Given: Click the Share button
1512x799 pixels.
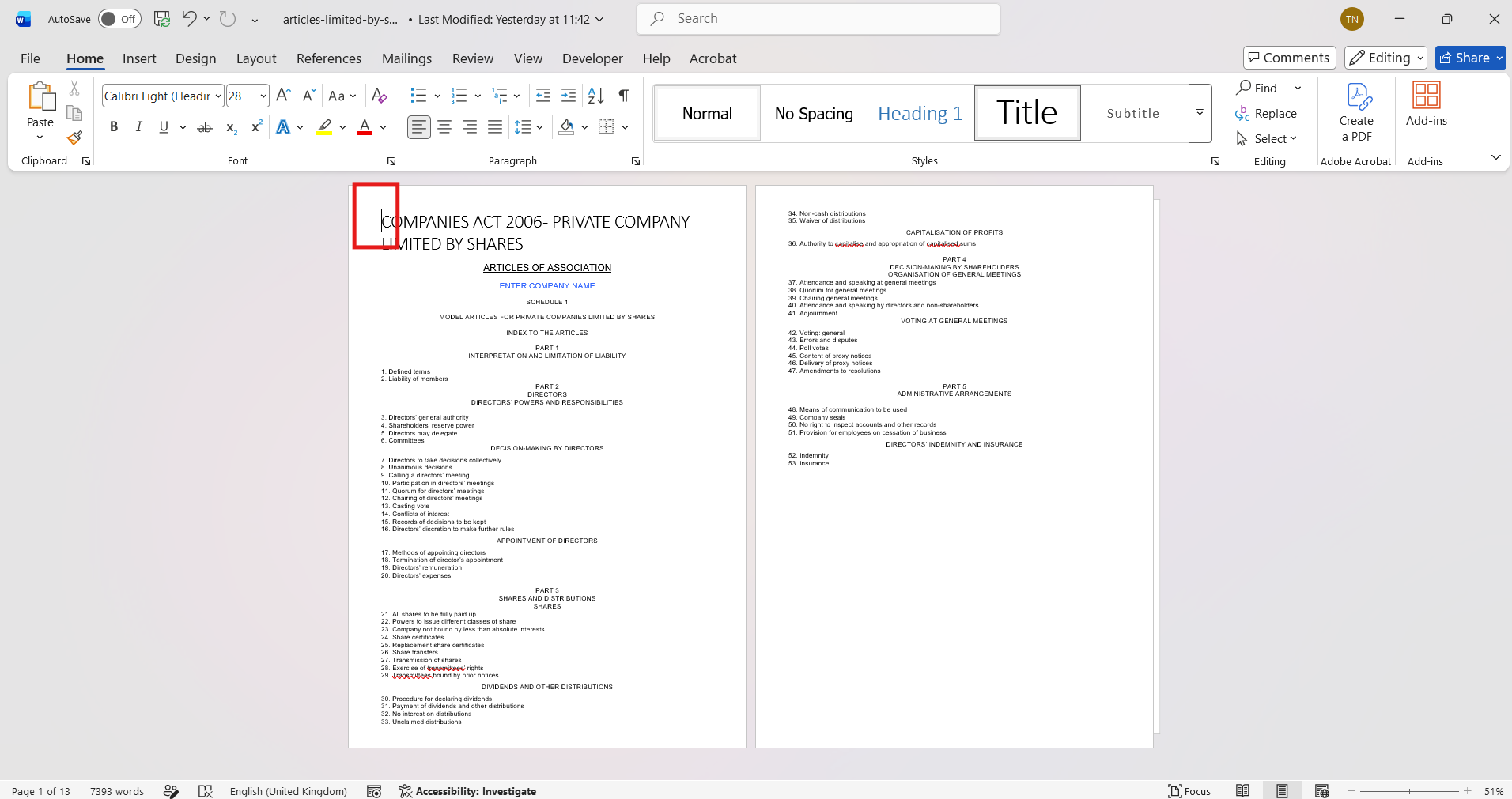Looking at the screenshot, I should click(1470, 58).
